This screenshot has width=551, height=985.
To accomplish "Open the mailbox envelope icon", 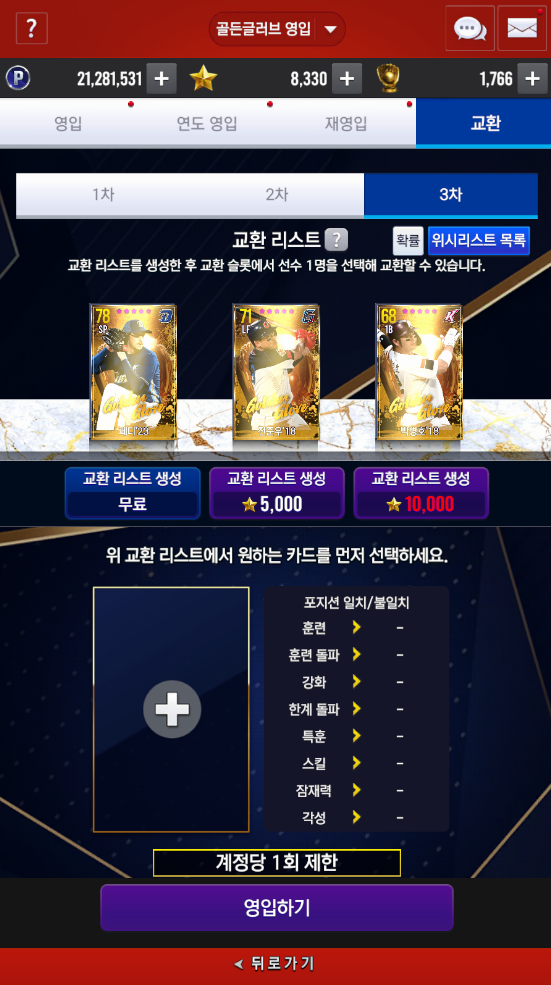I will coord(522,28).
